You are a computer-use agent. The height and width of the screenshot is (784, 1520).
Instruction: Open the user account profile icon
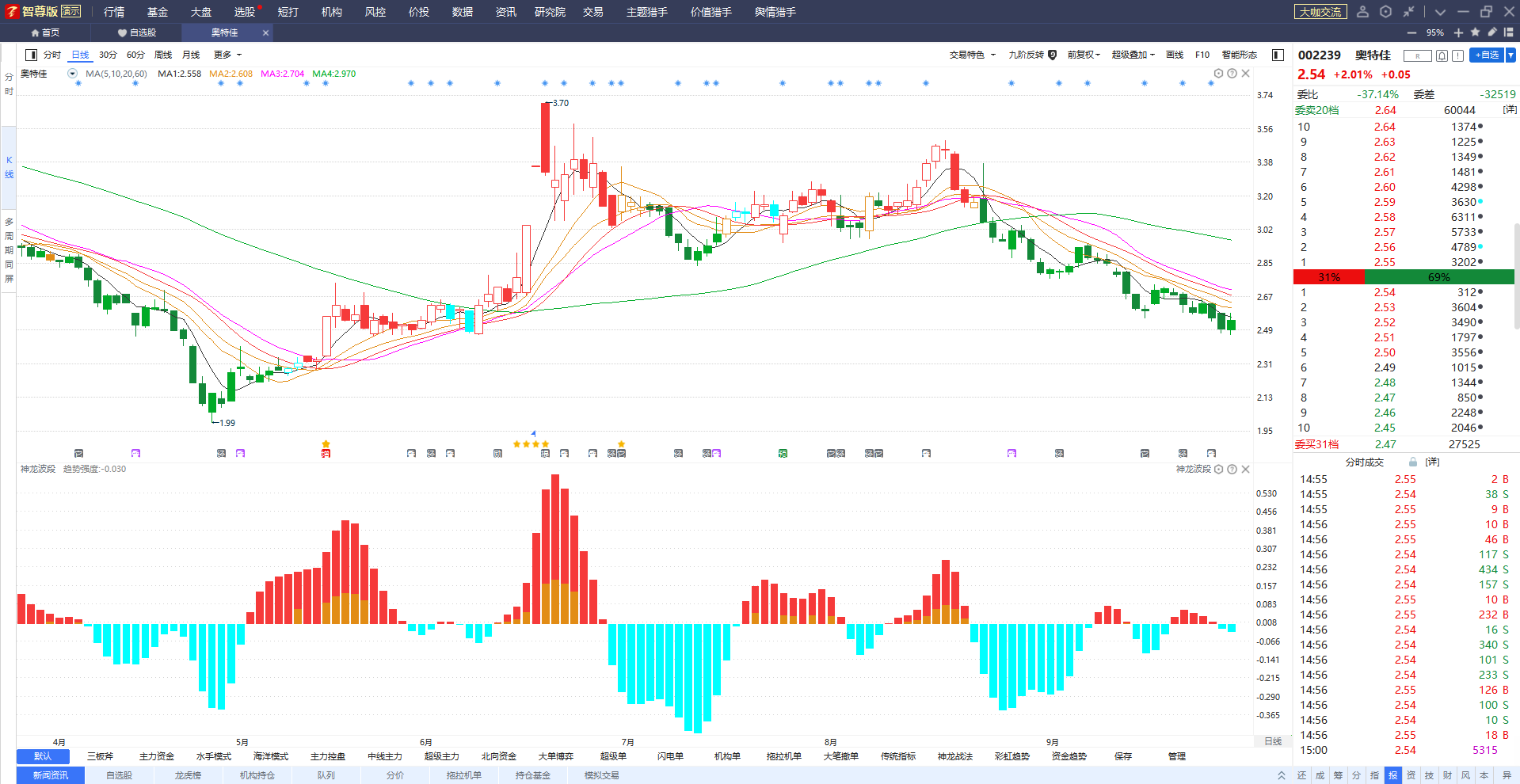[x=1362, y=12]
